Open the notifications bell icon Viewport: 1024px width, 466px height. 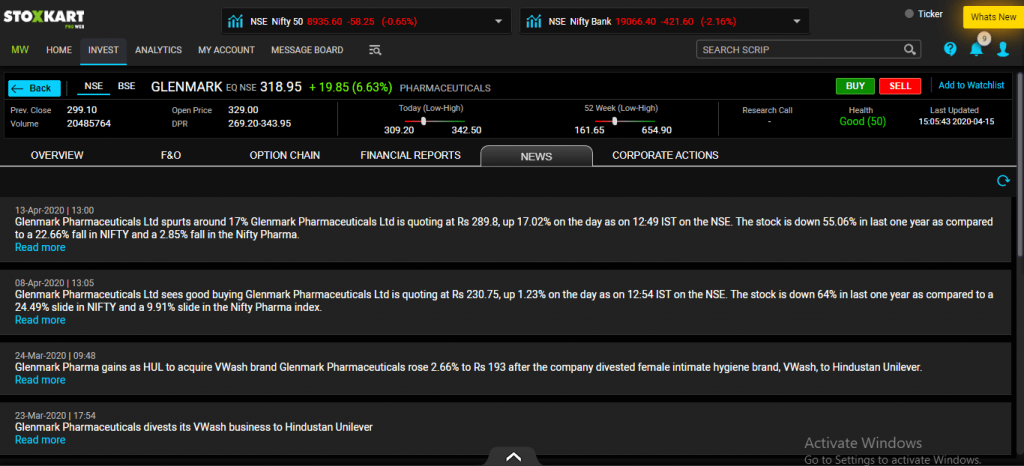pyautogui.click(x=976, y=50)
